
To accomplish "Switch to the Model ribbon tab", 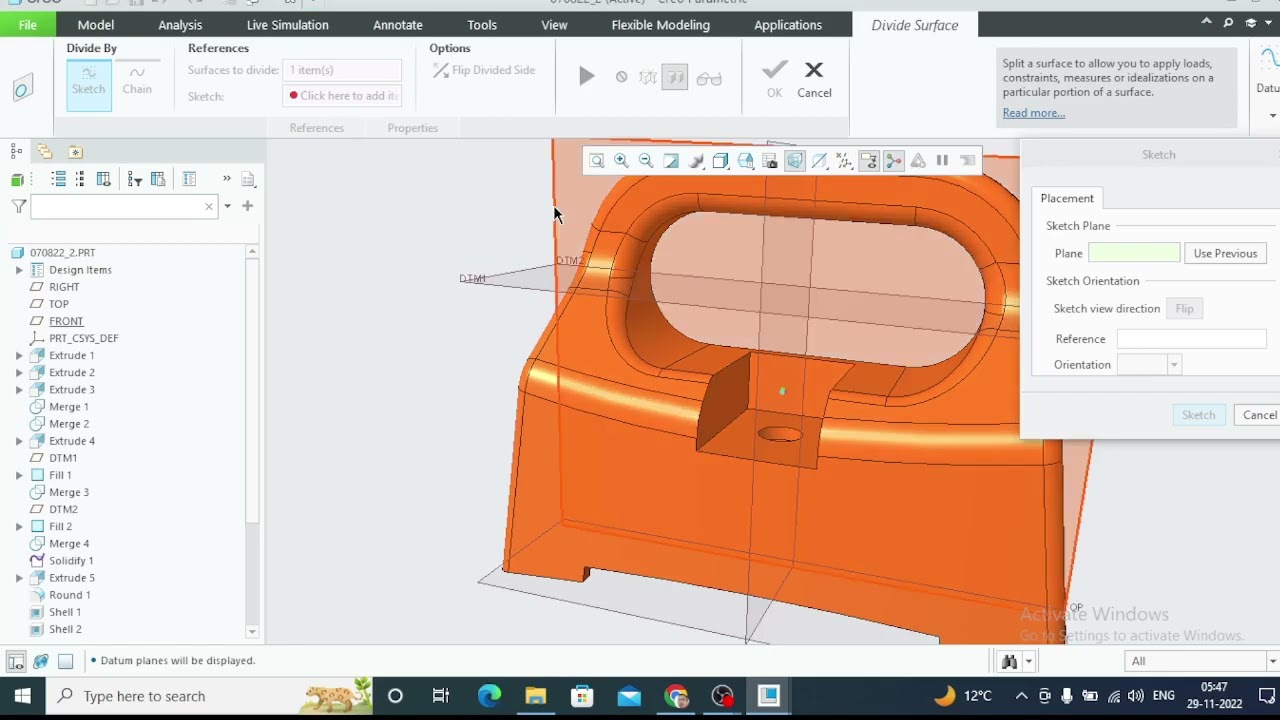I will tap(96, 25).
